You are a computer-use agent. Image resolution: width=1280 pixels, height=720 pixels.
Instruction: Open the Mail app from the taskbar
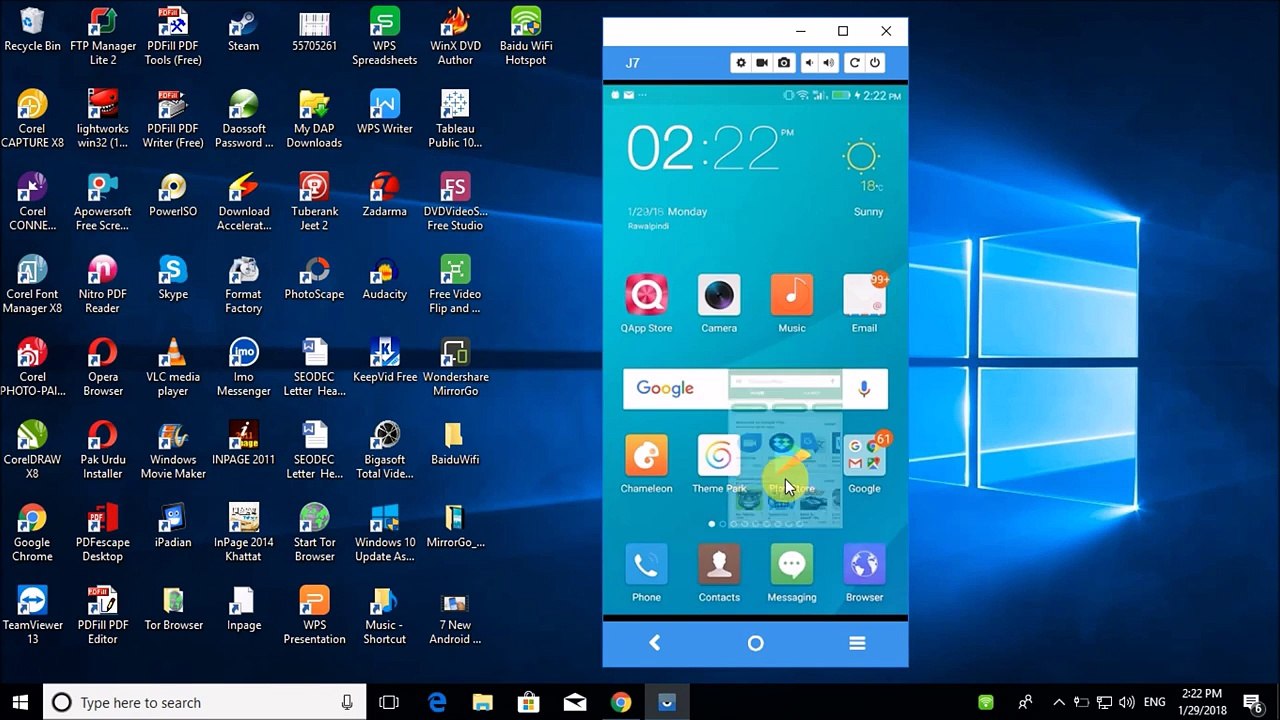(x=575, y=702)
